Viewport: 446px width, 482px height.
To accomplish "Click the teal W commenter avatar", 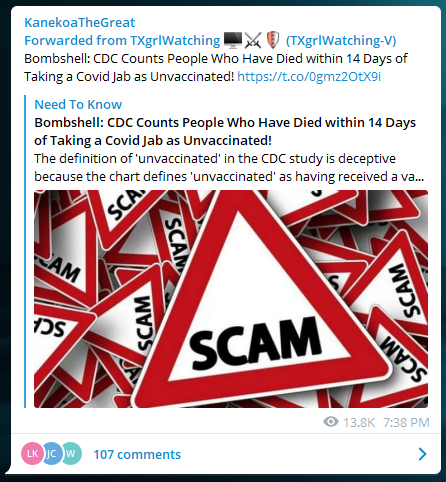I will click(71, 453).
